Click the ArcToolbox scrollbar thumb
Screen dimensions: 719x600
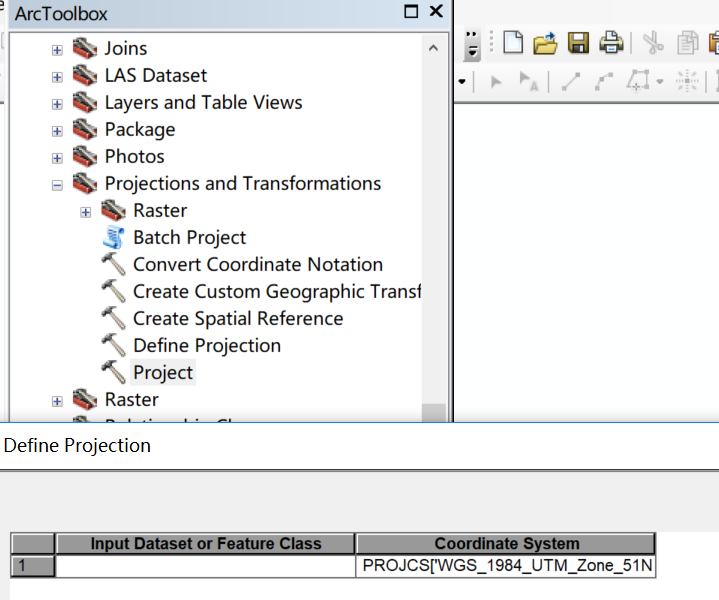pyautogui.click(x=433, y=412)
